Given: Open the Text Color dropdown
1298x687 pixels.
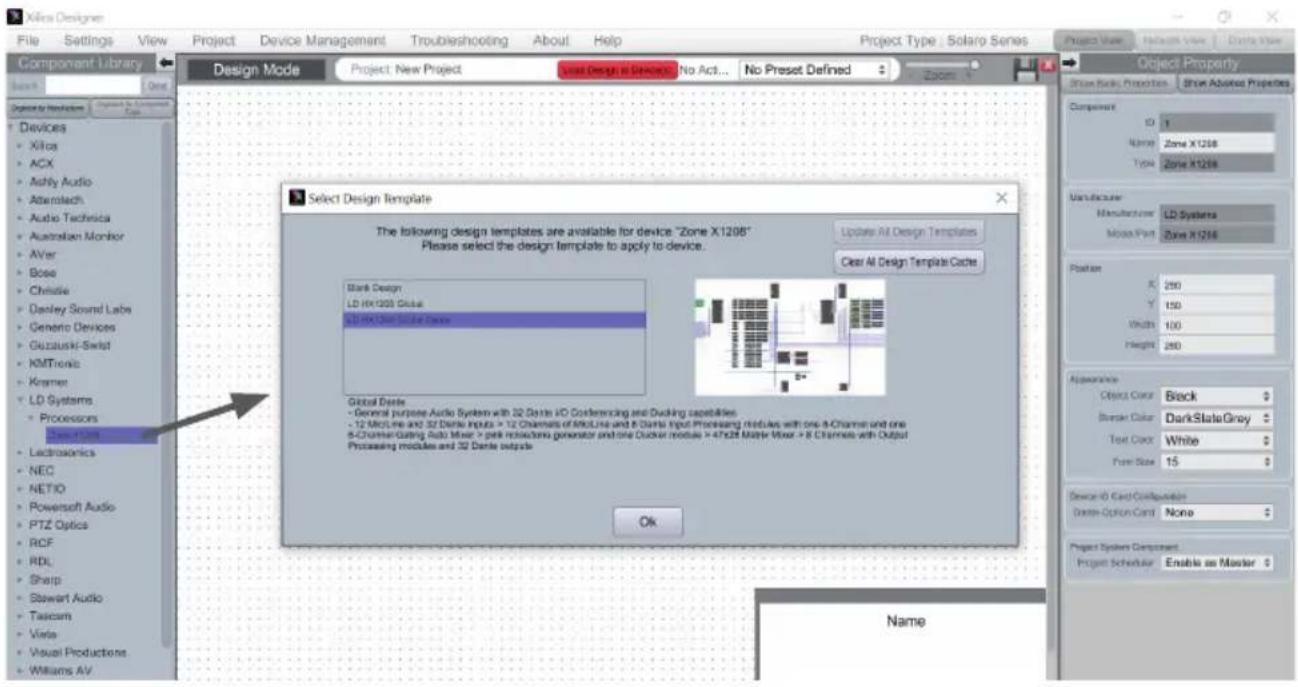Looking at the screenshot, I should pyautogui.click(x=1217, y=438).
